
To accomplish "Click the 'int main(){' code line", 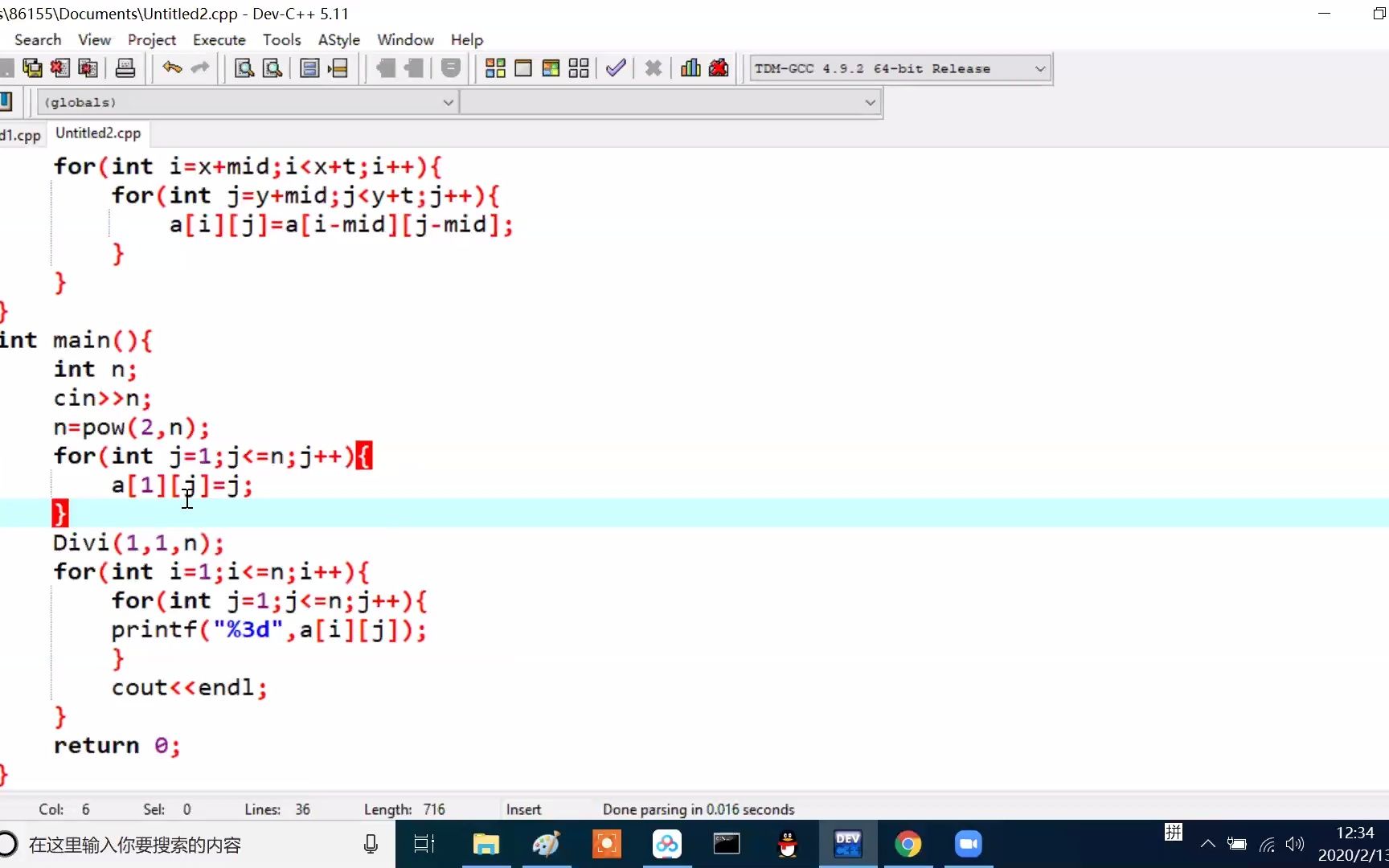I will (x=76, y=340).
